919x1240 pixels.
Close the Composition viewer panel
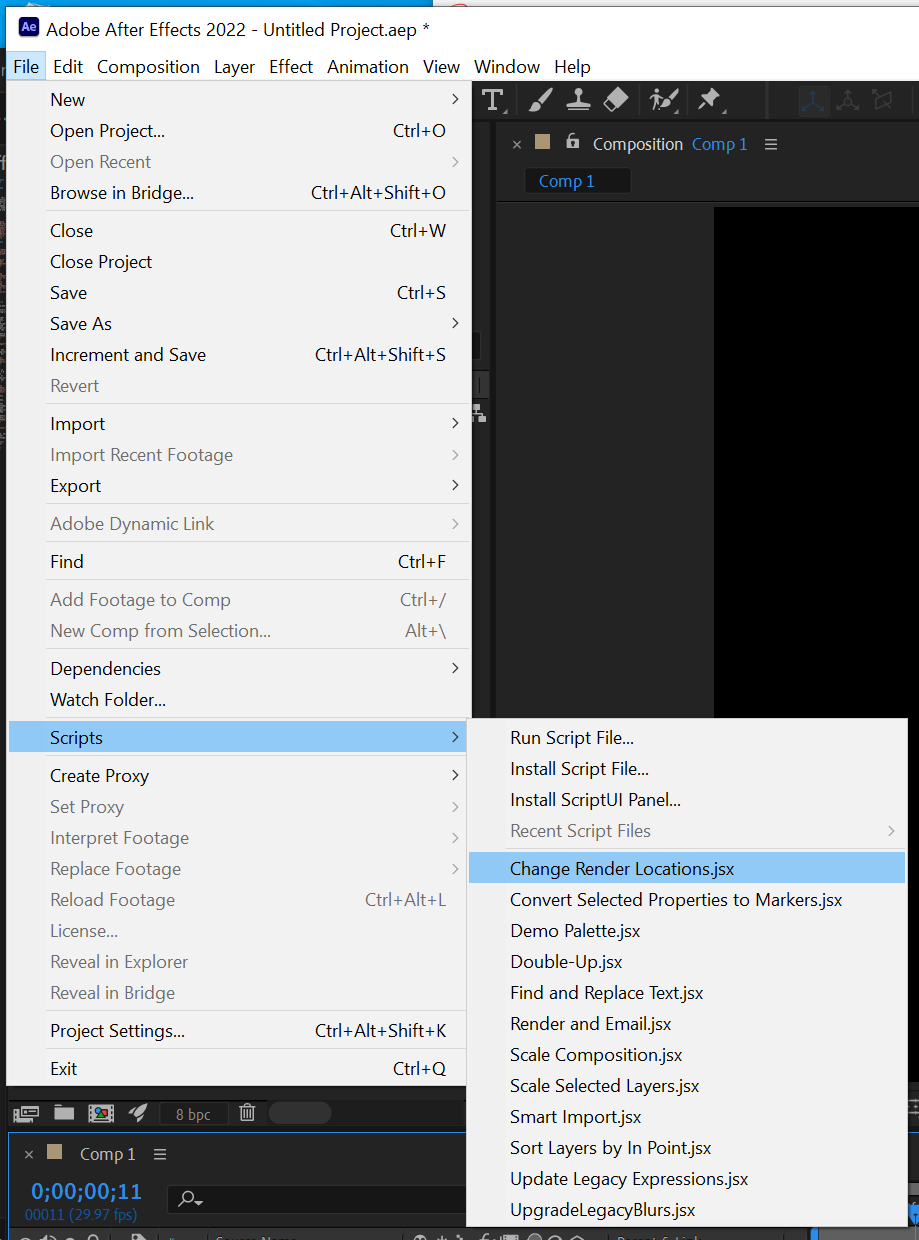[x=517, y=144]
